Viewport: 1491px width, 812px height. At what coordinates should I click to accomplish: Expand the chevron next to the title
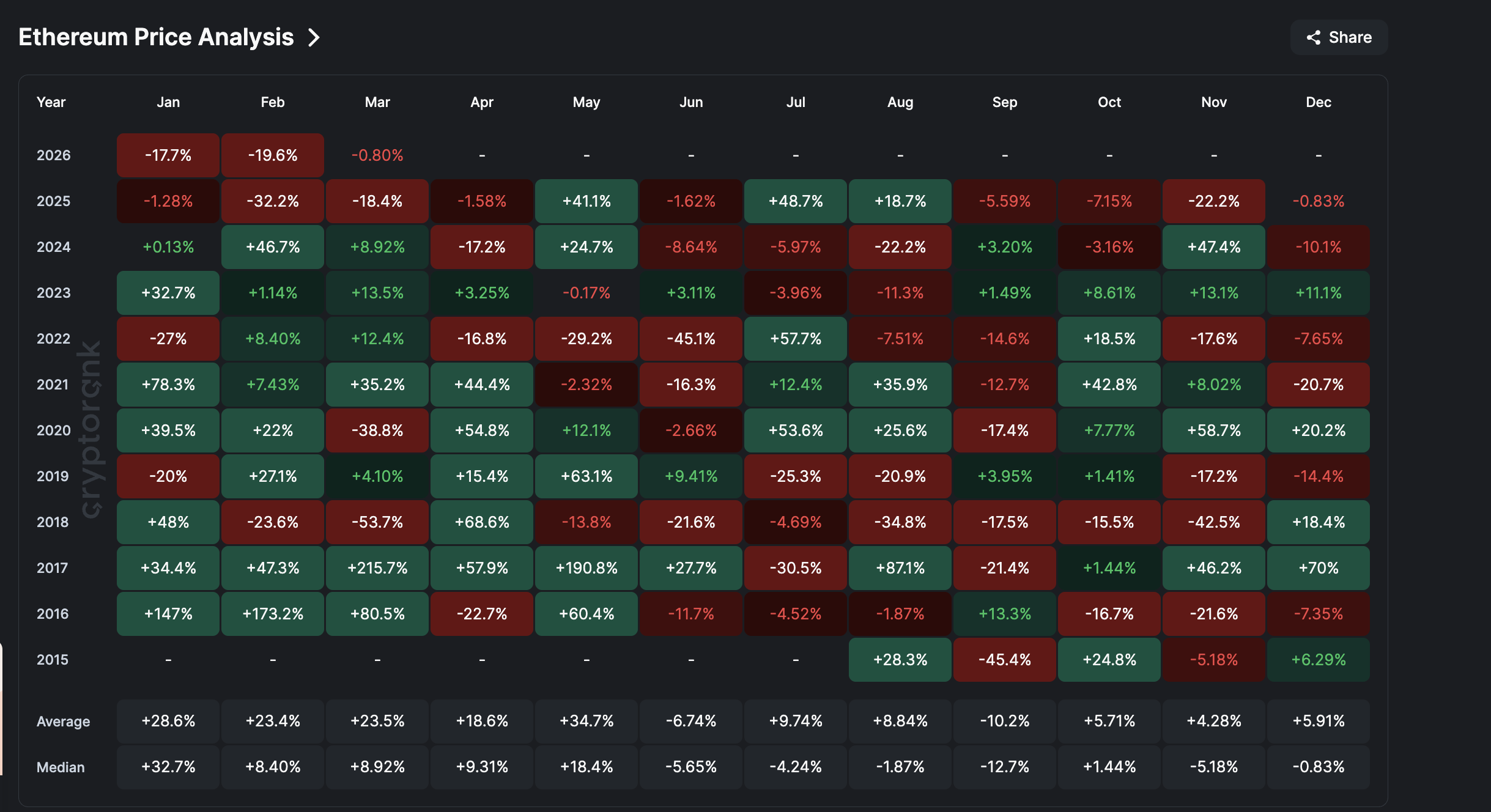[314, 37]
